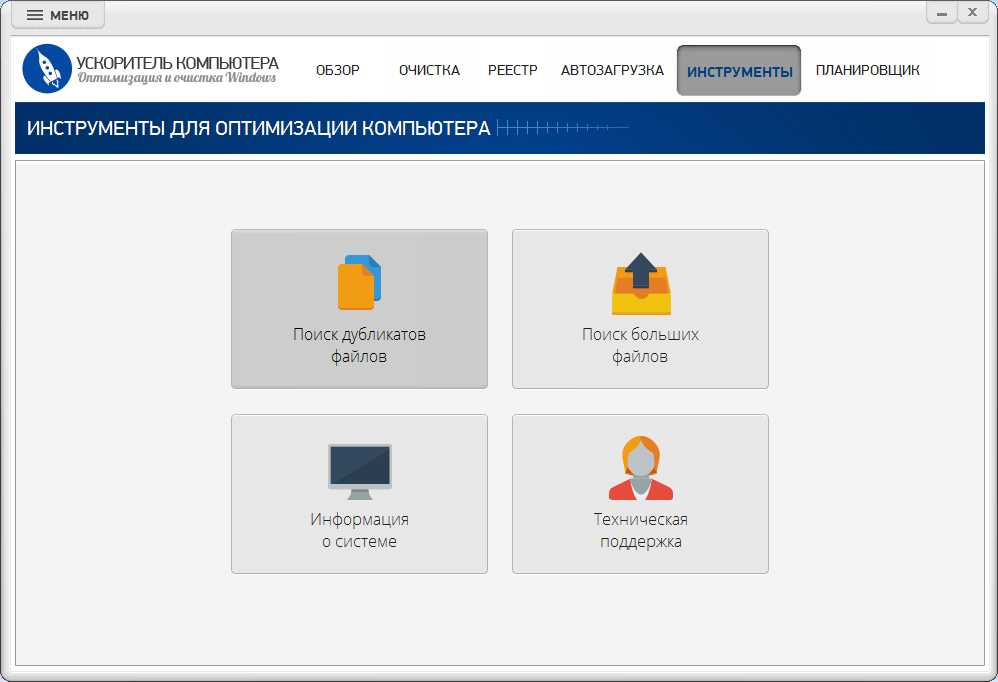Go to the РЕЕСТР tab
998x682 pixels.
coord(512,70)
